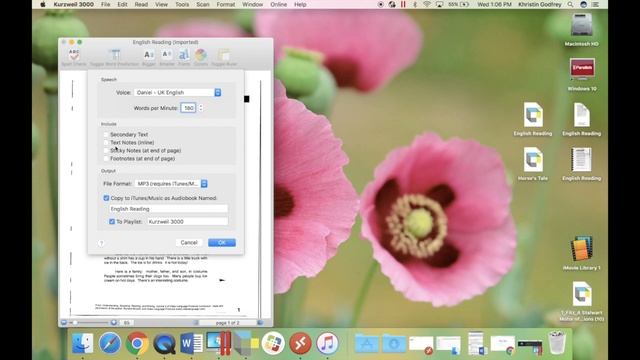Click the OK button in the dialog

222,242
